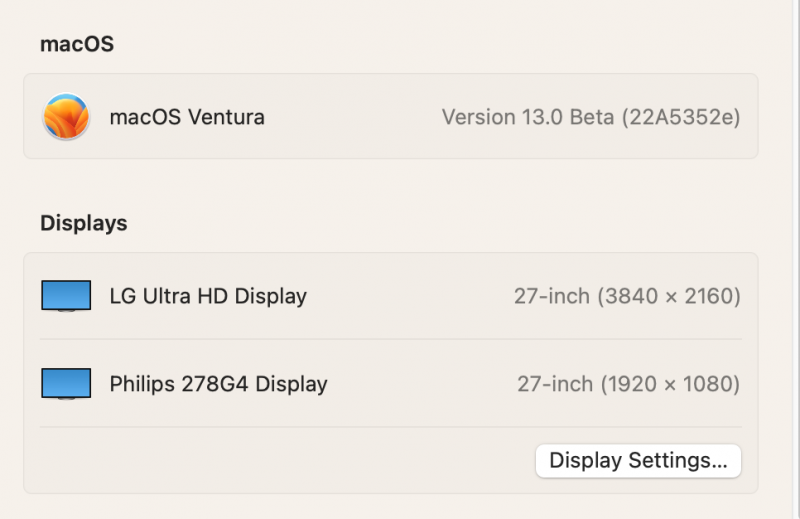The height and width of the screenshot is (519, 800).
Task: Click the Version 13.0 Beta text
Action: point(528,117)
